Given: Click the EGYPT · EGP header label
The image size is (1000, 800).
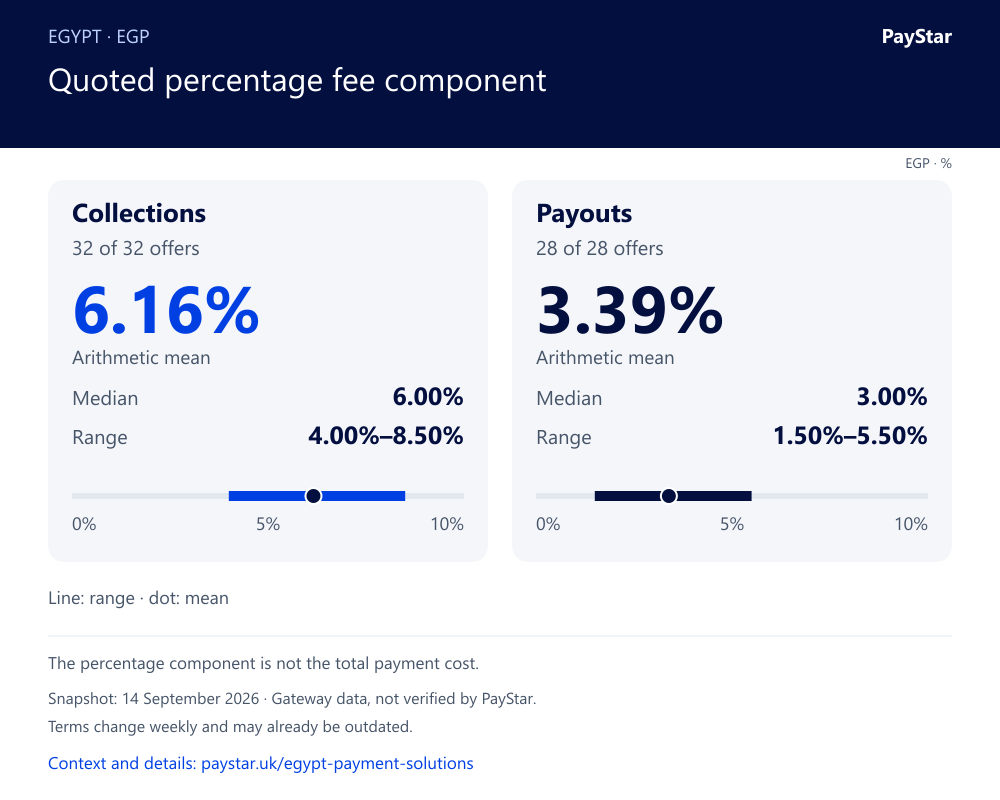Looking at the screenshot, I should point(99,36).
